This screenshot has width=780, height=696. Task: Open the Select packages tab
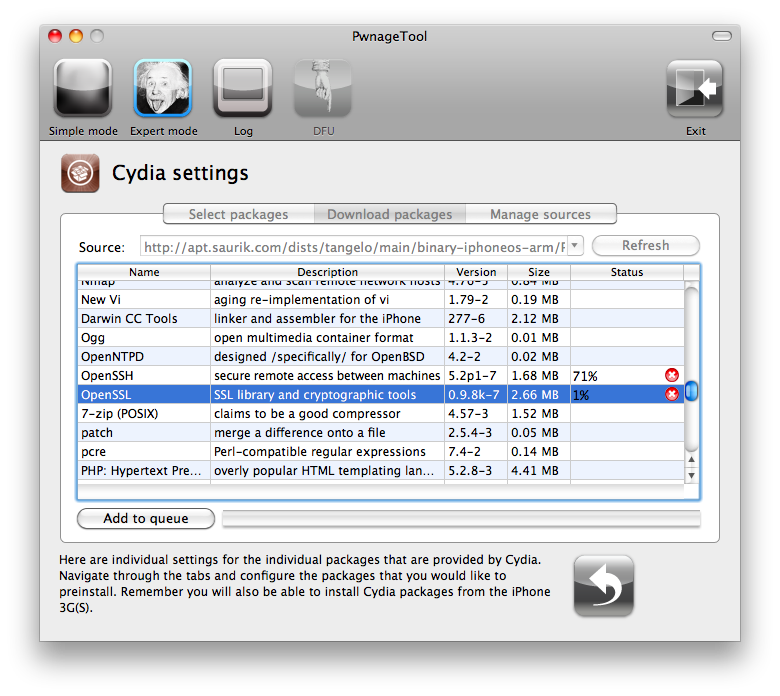(x=238, y=214)
